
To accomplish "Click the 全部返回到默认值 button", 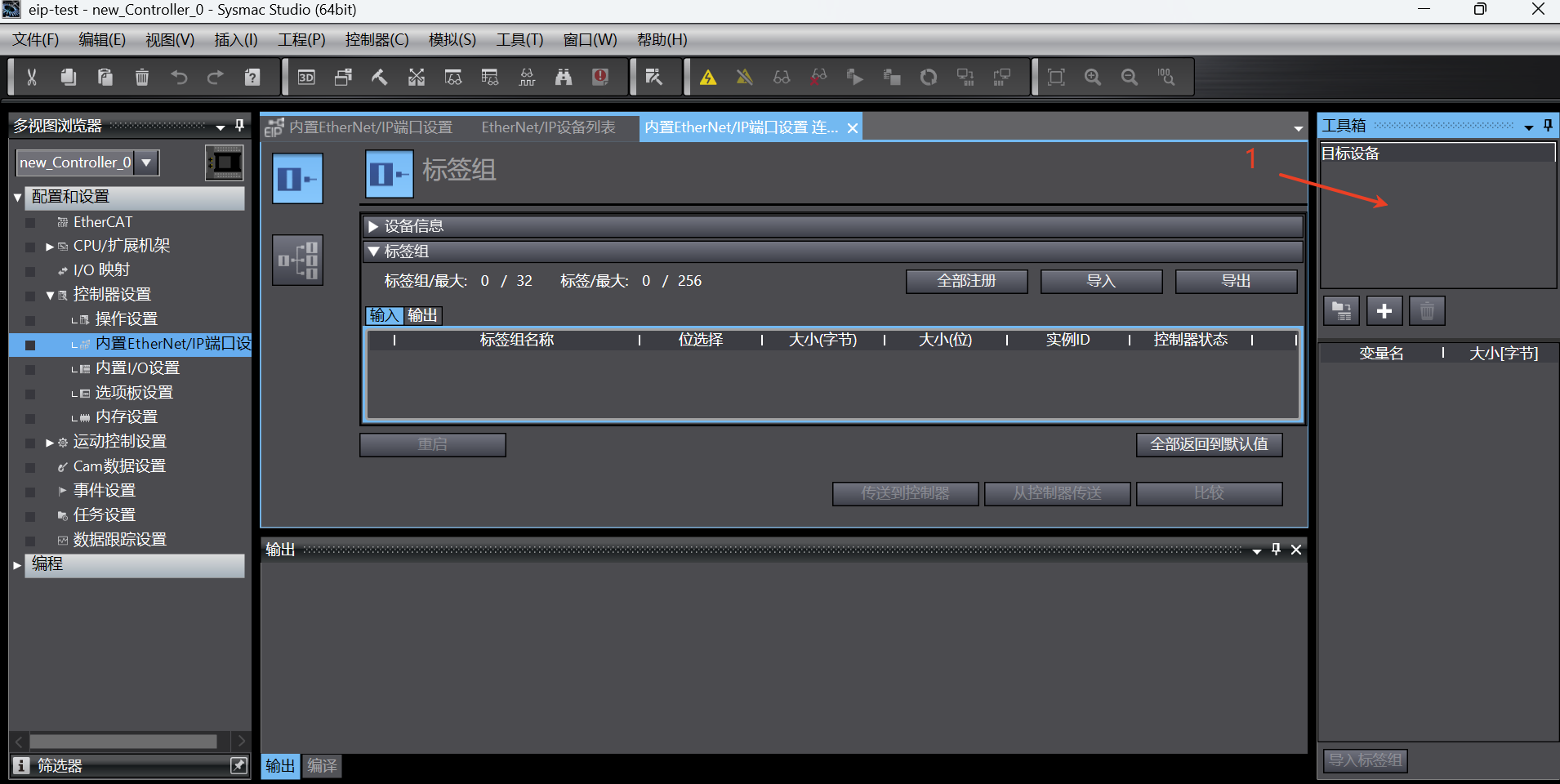I will [x=1209, y=444].
